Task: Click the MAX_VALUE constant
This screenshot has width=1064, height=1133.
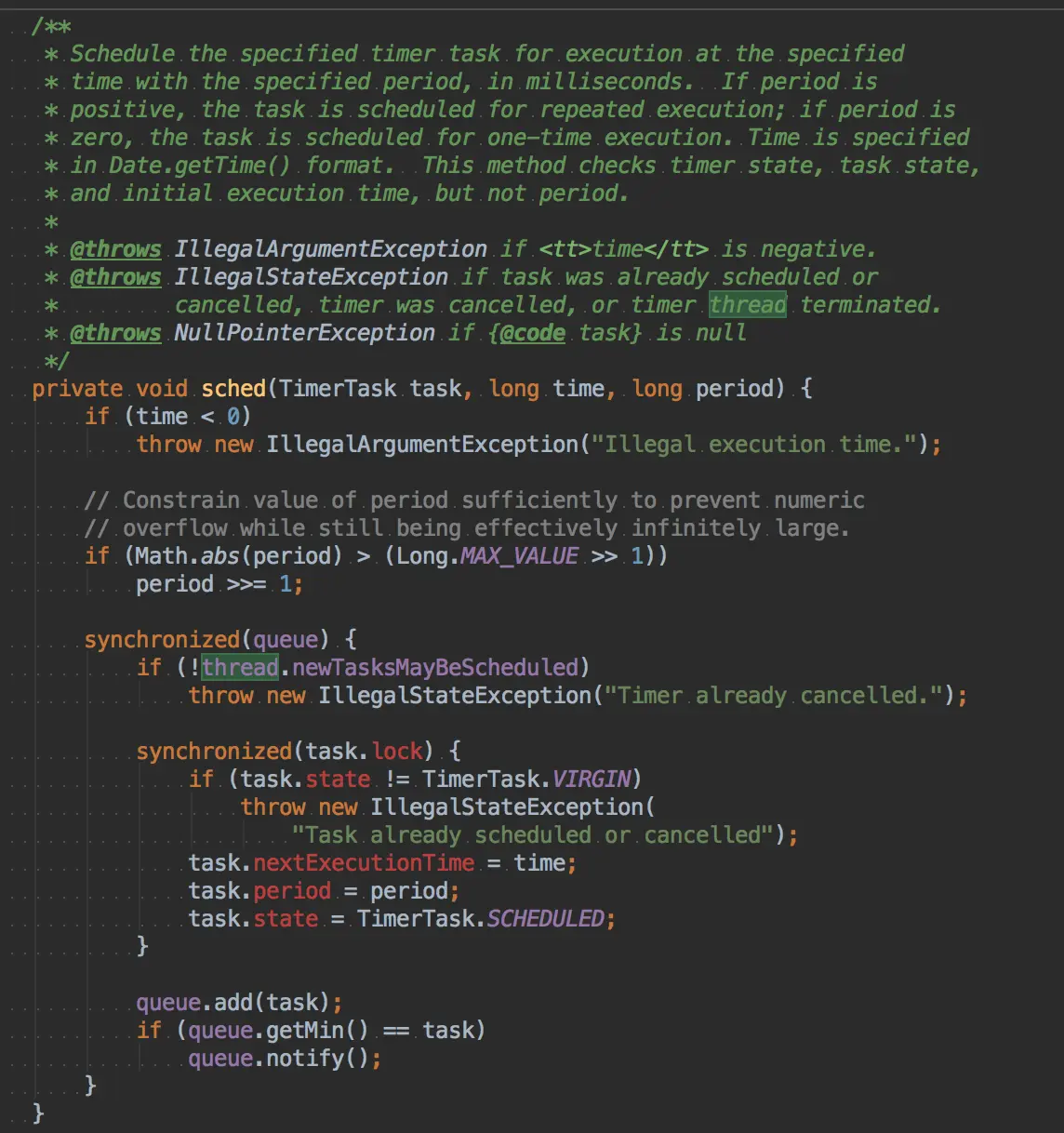Action: pos(520,555)
